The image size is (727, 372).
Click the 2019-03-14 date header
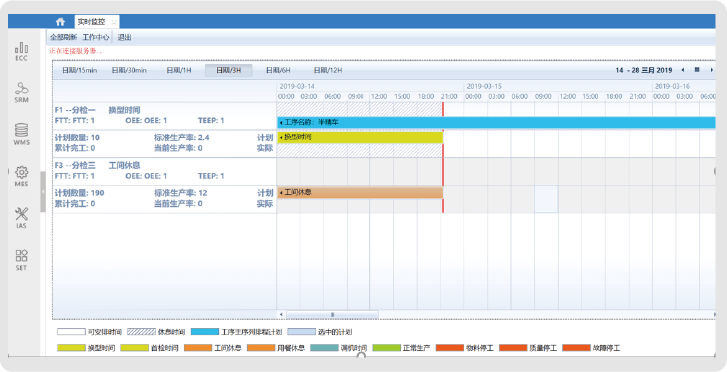point(297,86)
